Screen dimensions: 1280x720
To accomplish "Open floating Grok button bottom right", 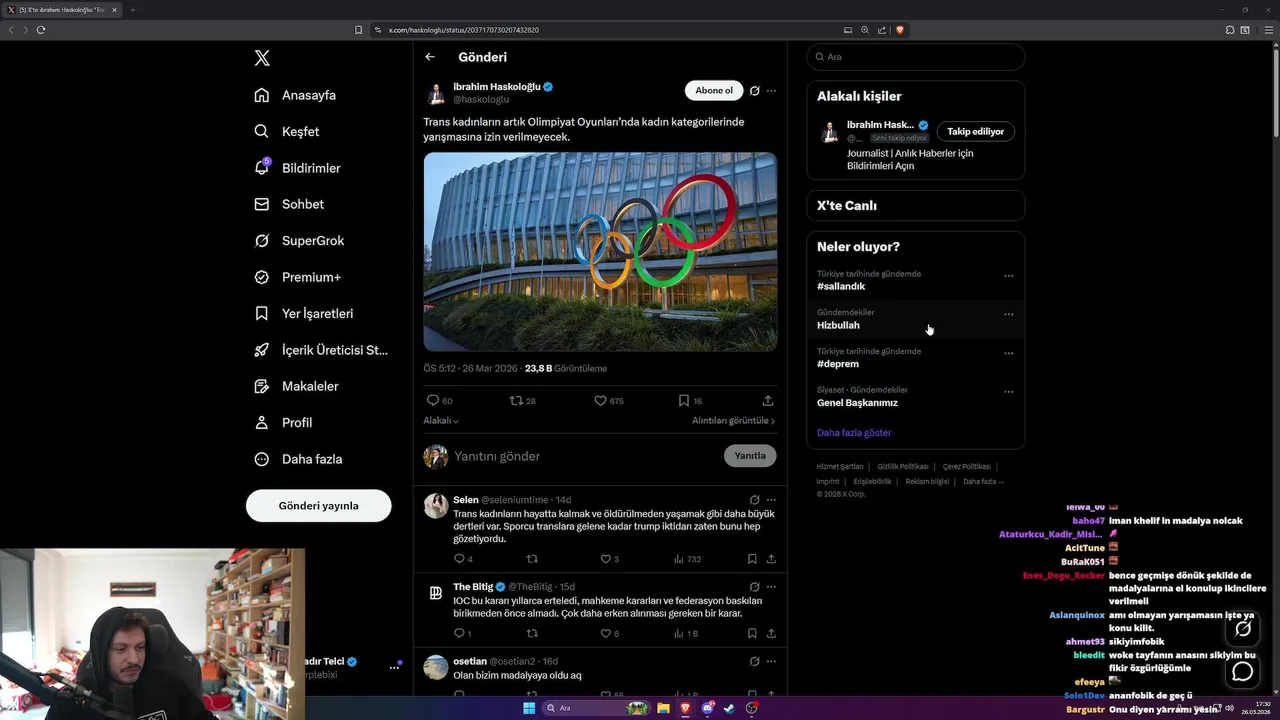I will [1243, 629].
